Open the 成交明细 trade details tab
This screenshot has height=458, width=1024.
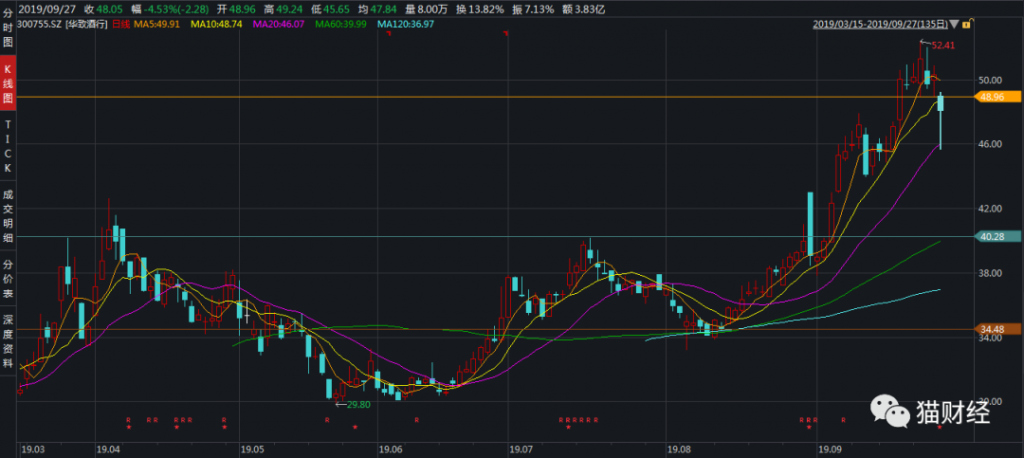click(x=8, y=216)
